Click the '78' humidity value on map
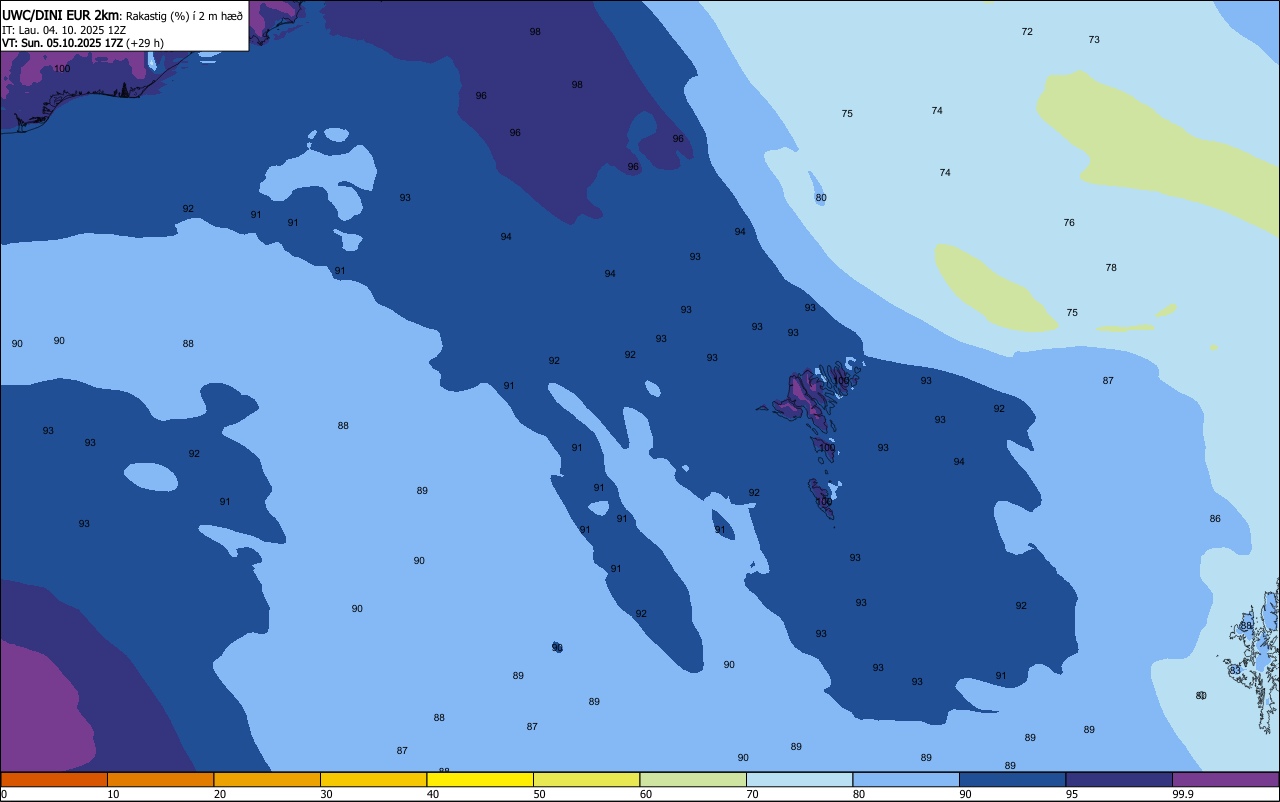The width and height of the screenshot is (1280, 802). tap(1111, 268)
